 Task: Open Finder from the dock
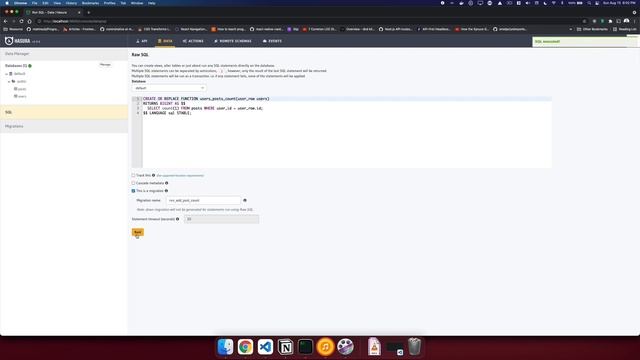(225, 347)
